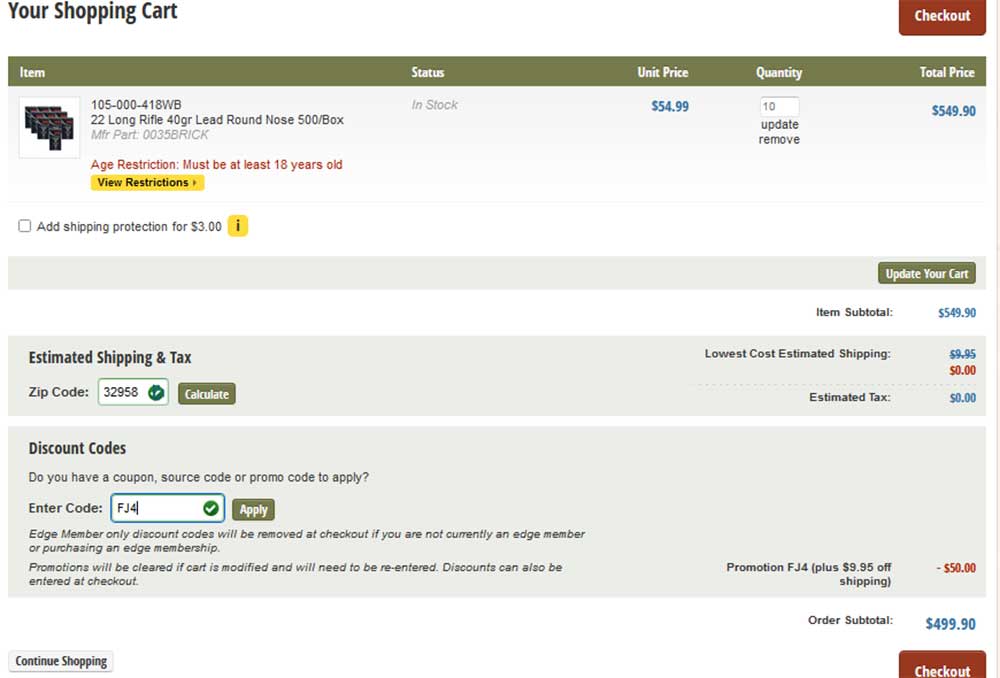Click Calculate to estimate shipping
Viewport: 1000px width, 678px height.
[x=207, y=394]
